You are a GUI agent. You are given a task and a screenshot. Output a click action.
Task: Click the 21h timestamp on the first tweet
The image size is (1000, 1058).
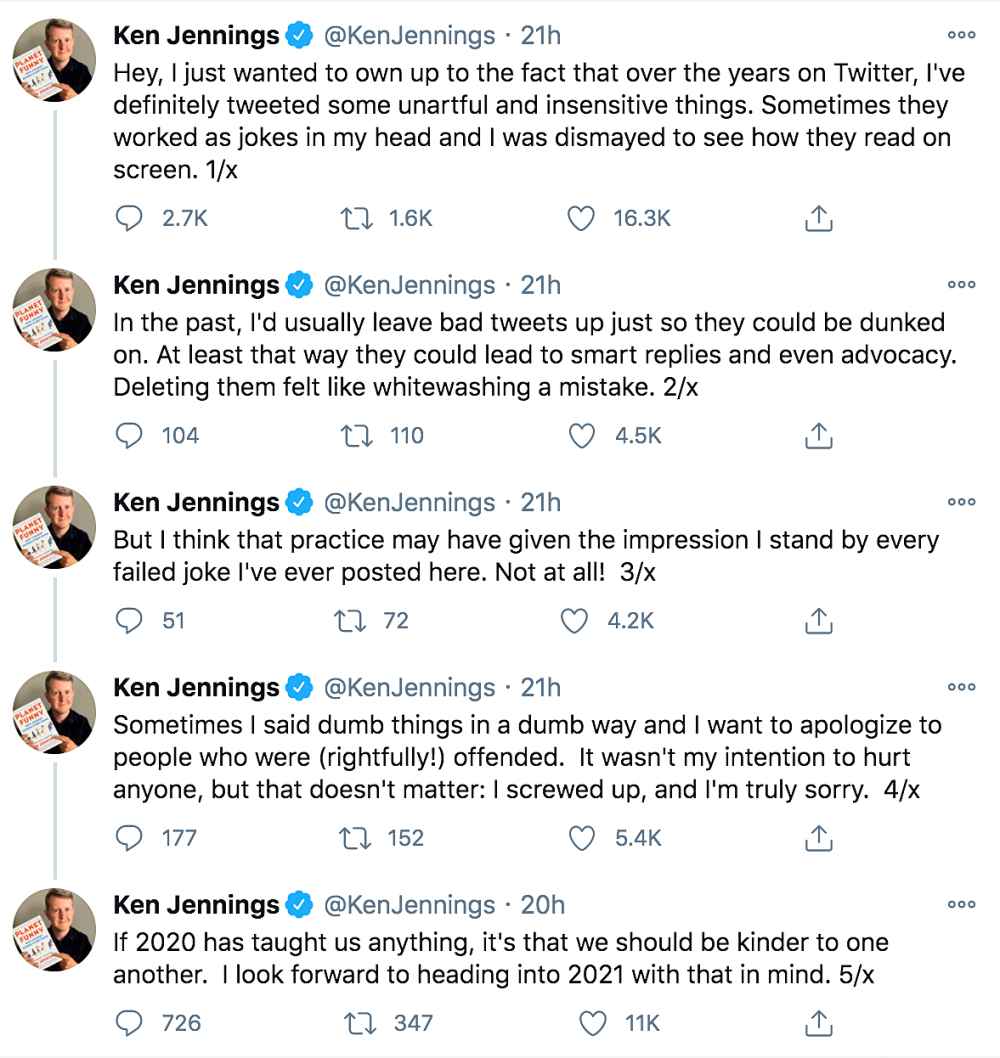tap(541, 34)
